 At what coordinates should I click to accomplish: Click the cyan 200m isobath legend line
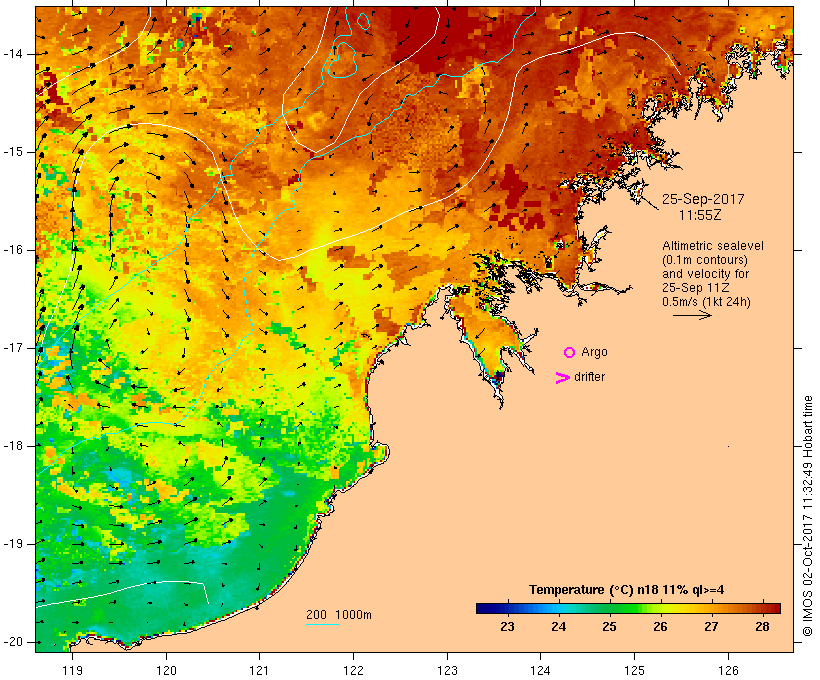(x=323, y=624)
